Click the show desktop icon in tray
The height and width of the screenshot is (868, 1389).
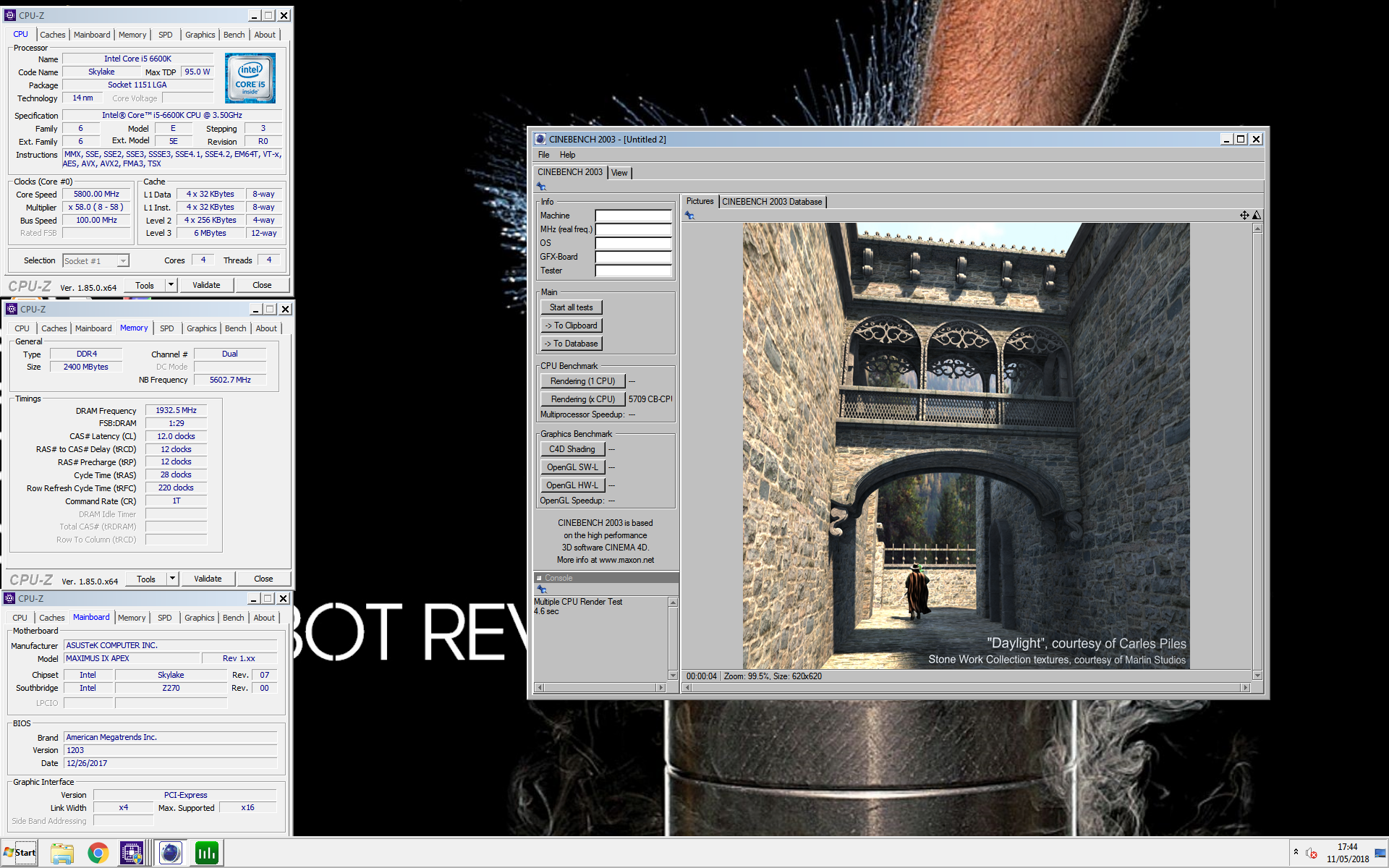[x=1380, y=854]
